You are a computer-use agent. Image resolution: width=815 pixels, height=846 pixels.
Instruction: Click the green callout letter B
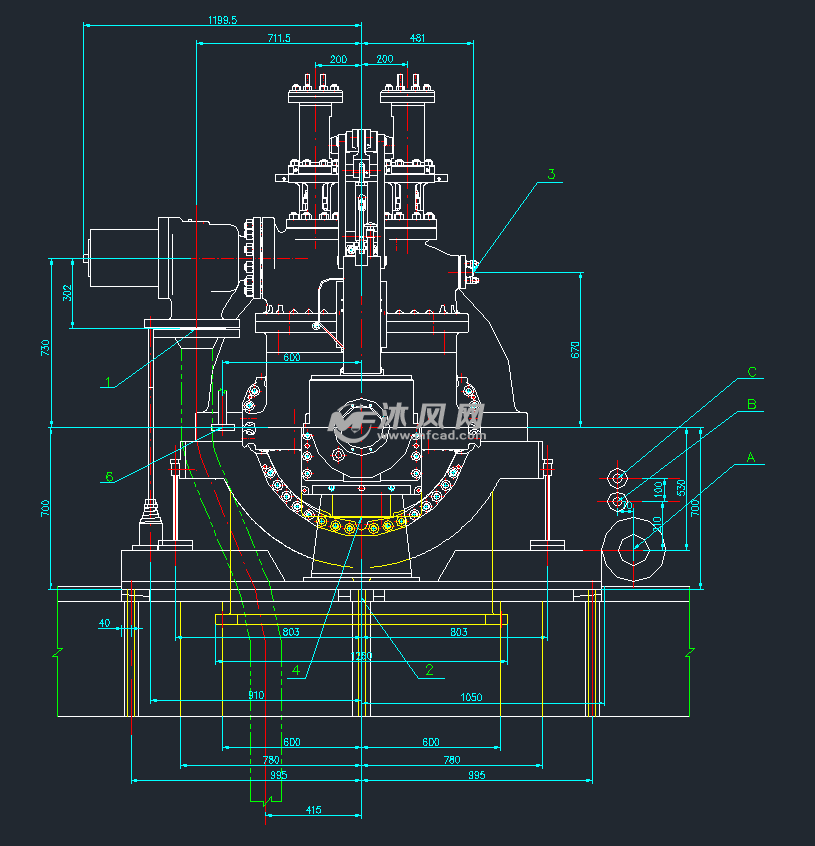tap(752, 405)
